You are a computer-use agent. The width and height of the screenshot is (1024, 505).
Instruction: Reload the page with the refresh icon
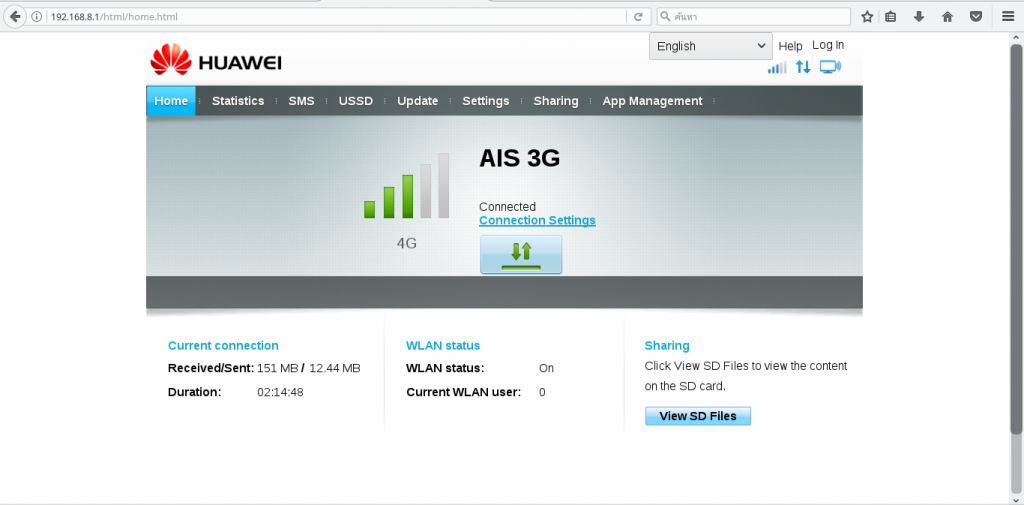pos(638,17)
